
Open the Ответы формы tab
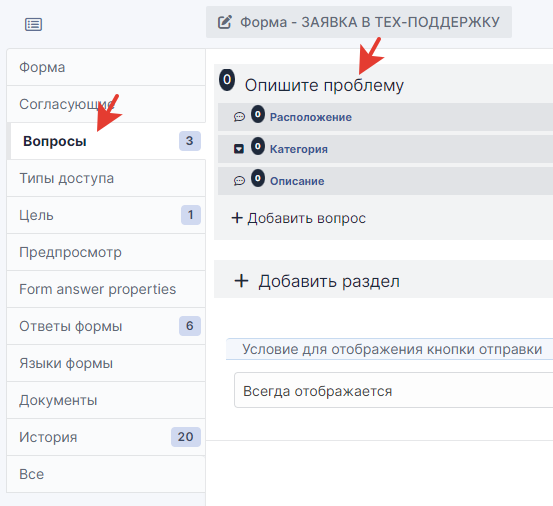[106, 326]
